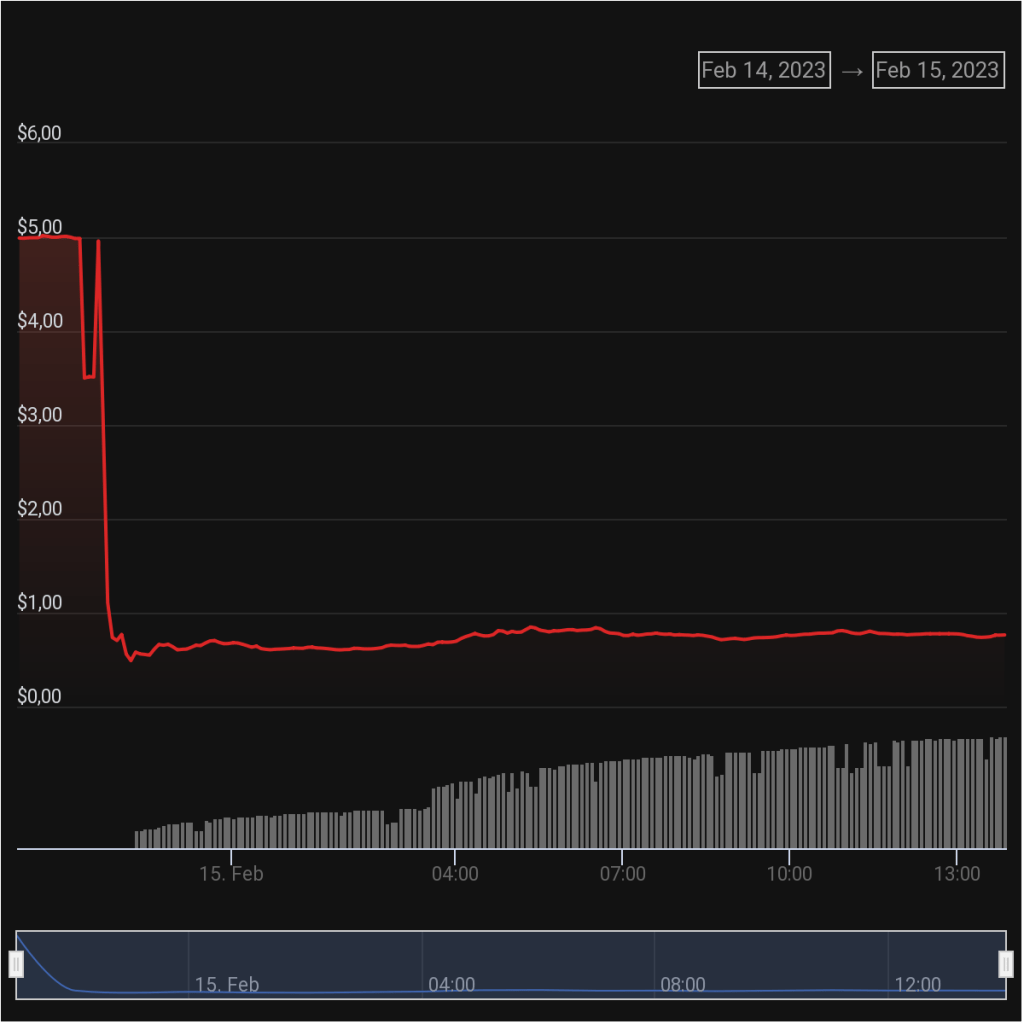Click the 15. Feb label in range navigator

pyautogui.click(x=227, y=985)
